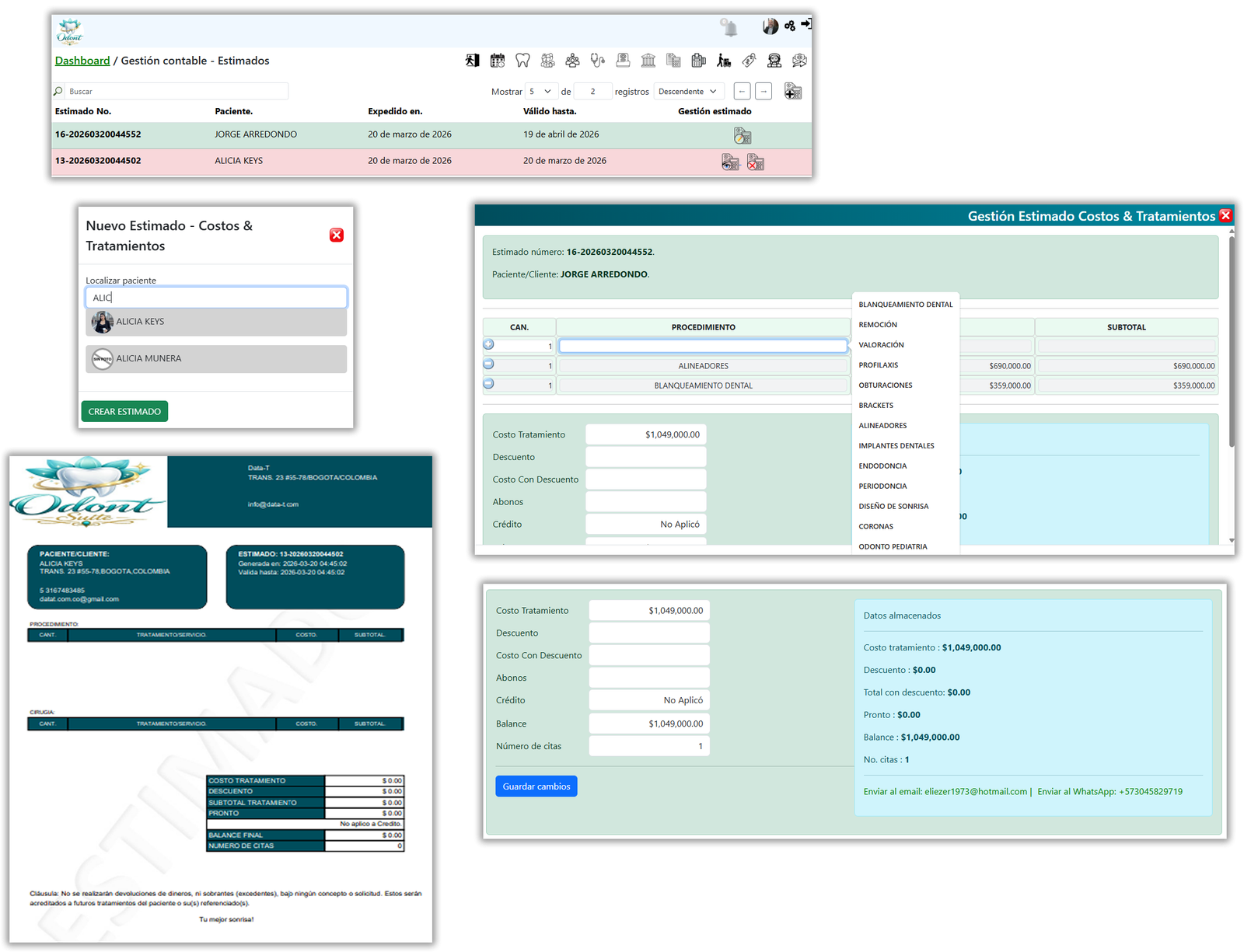Click the bank building icon
The width and height of the screenshot is (1244, 952).
pos(648,61)
